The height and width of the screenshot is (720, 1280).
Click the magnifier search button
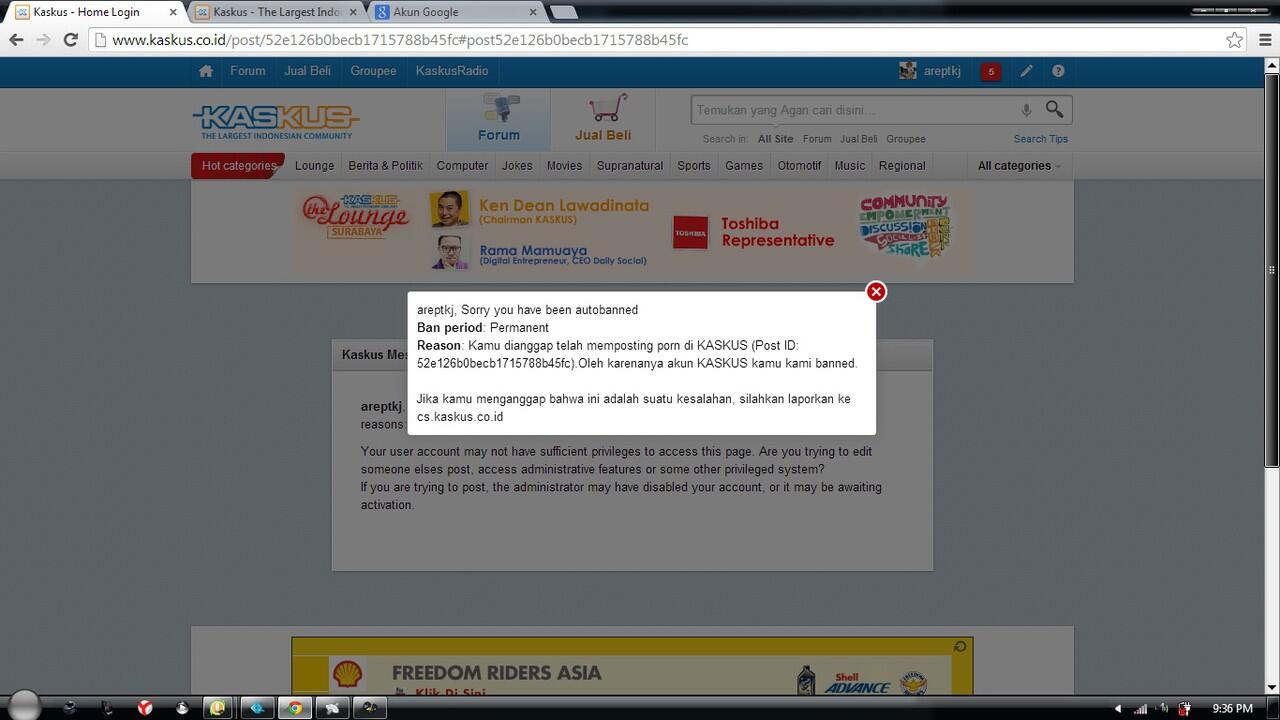[1055, 109]
